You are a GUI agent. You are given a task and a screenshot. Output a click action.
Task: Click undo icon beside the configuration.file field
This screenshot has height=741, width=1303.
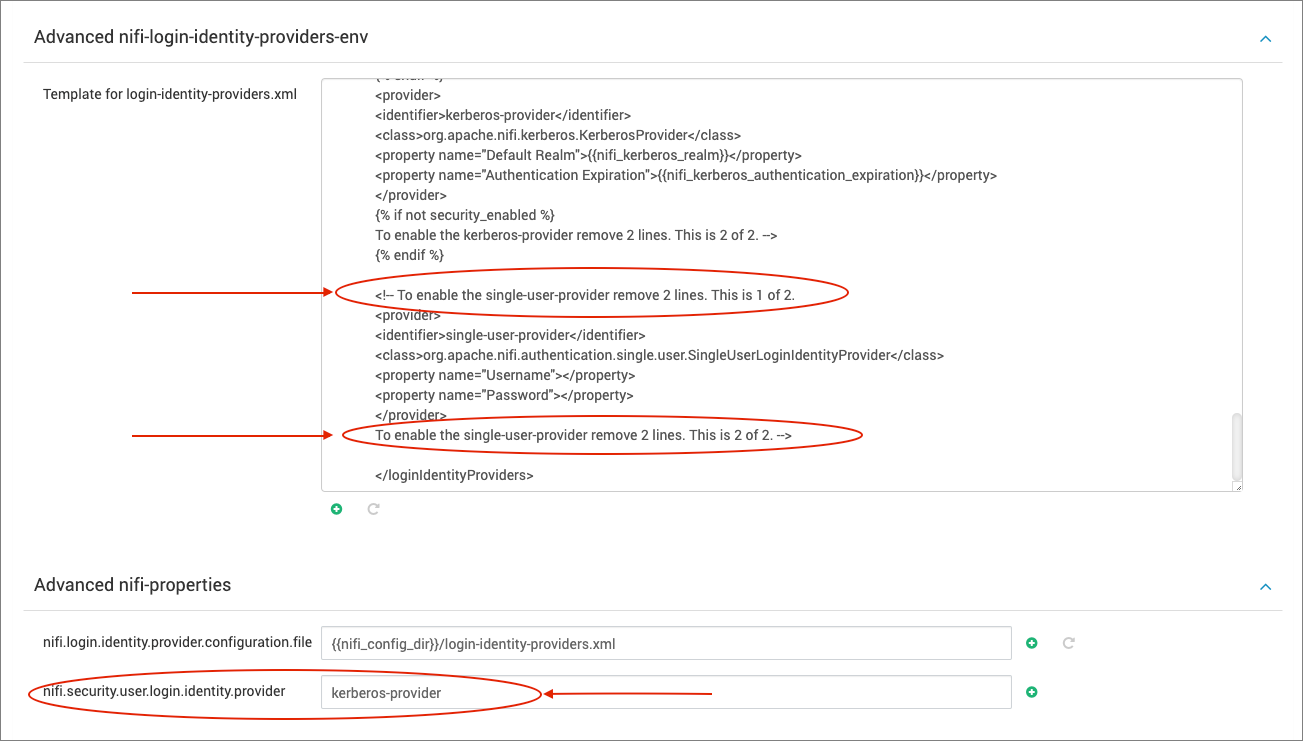pyautogui.click(x=1068, y=643)
